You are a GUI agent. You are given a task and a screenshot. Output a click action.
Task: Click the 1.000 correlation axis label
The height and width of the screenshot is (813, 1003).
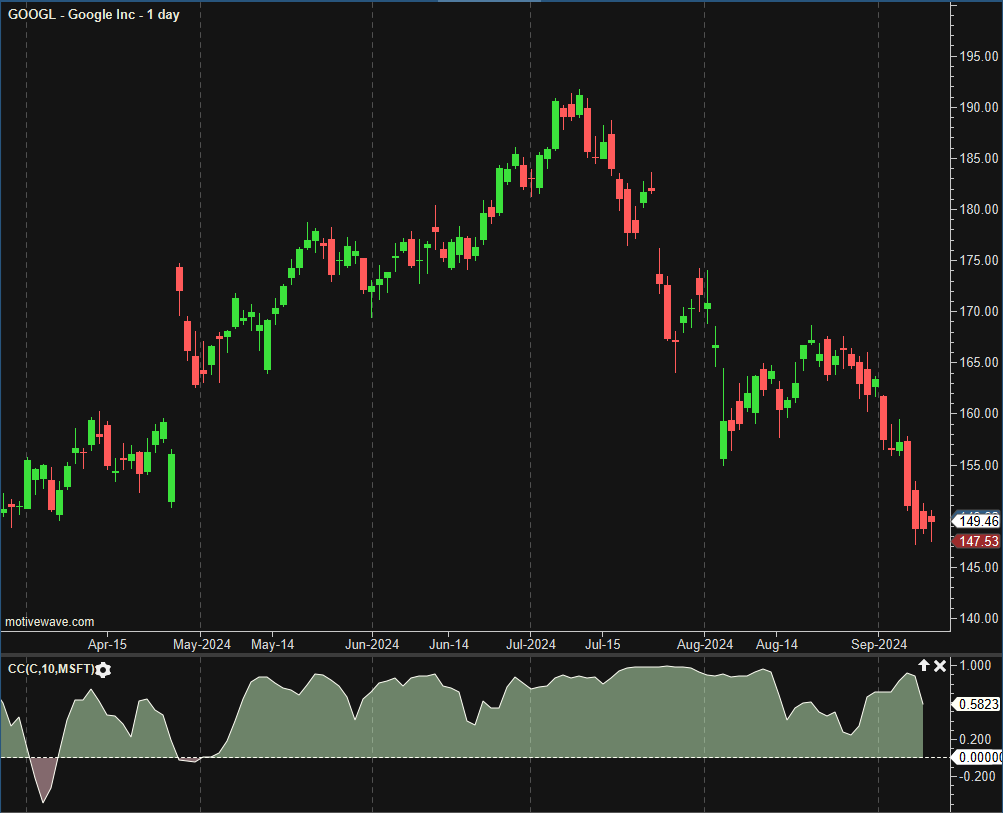[975, 666]
